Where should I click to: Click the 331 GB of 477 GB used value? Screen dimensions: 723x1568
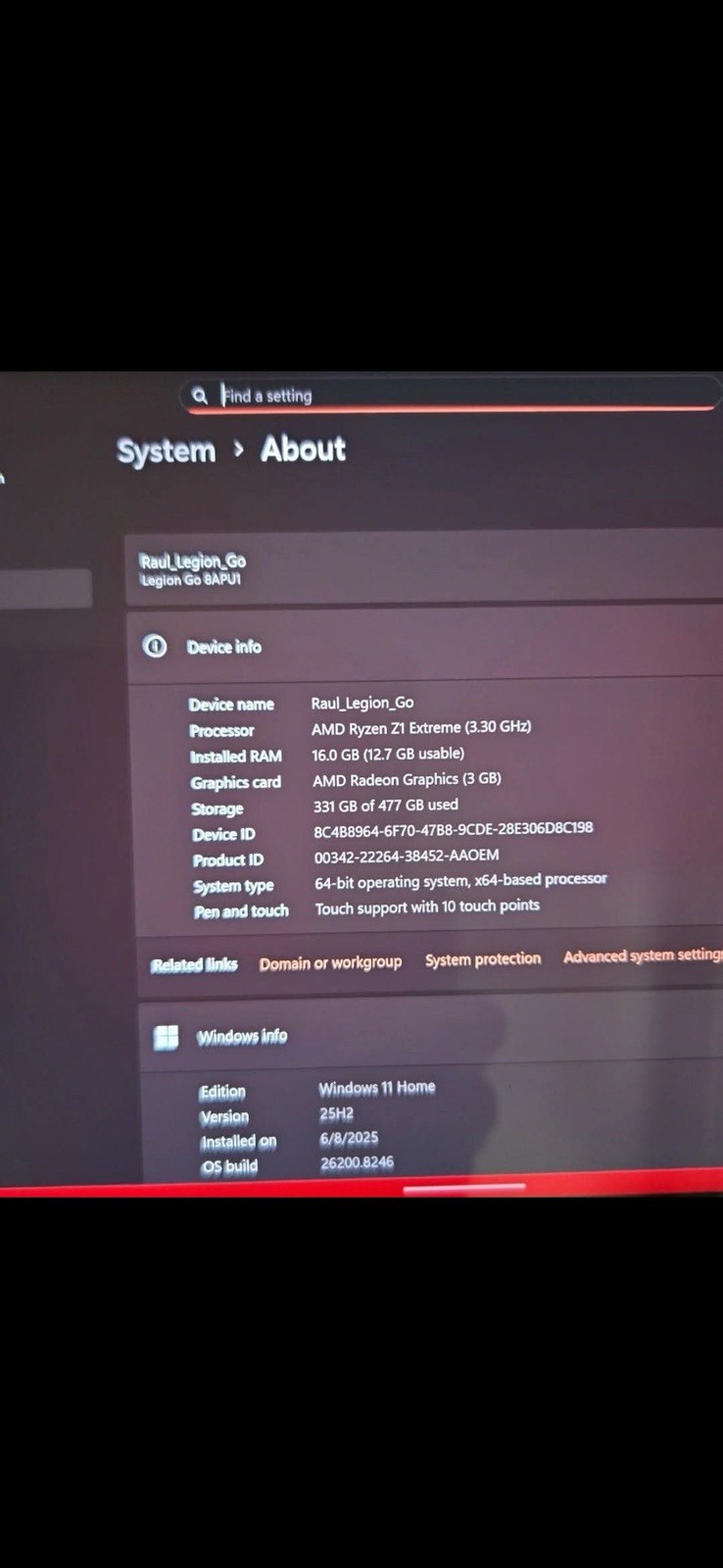tap(386, 805)
